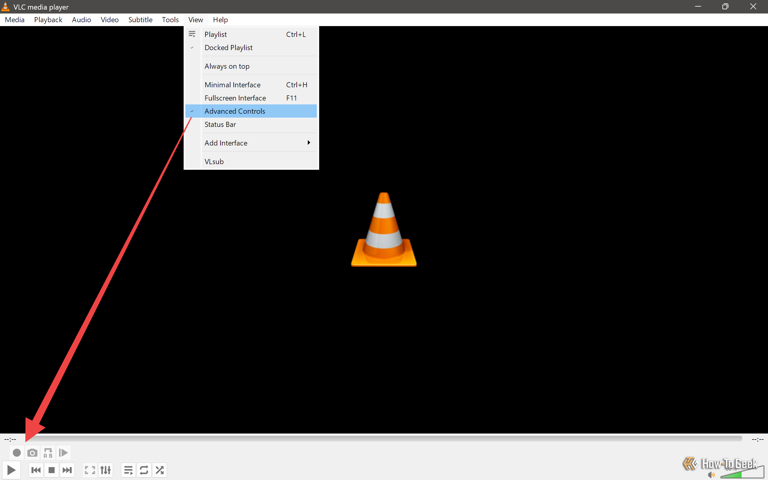The width and height of the screenshot is (768, 480).
Task: Open the Audio menu
Action: 81,20
